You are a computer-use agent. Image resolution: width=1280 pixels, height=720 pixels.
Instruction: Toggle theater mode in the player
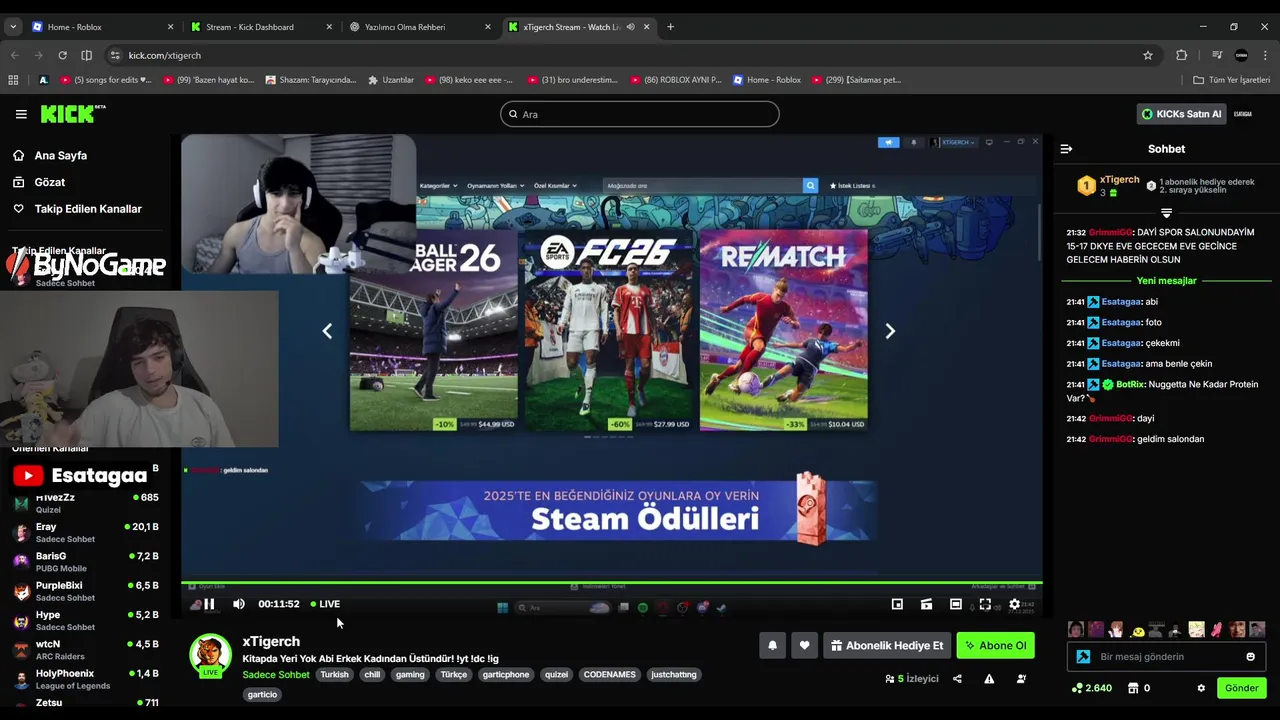pyautogui.click(x=956, y=604)
